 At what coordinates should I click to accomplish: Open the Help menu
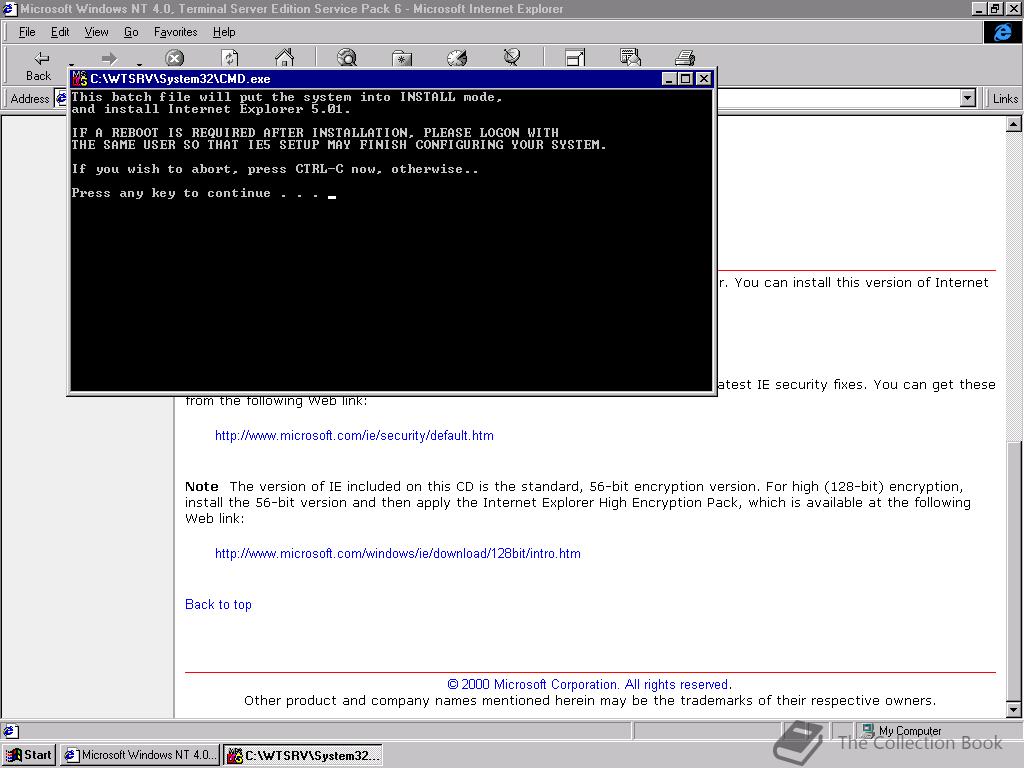(224, 32)
